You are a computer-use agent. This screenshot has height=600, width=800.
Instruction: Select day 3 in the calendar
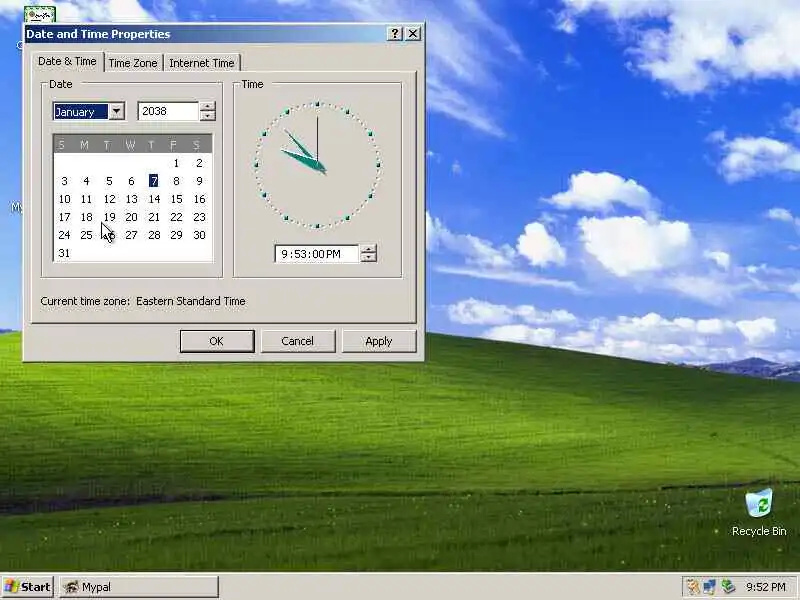tap(64, 181)
